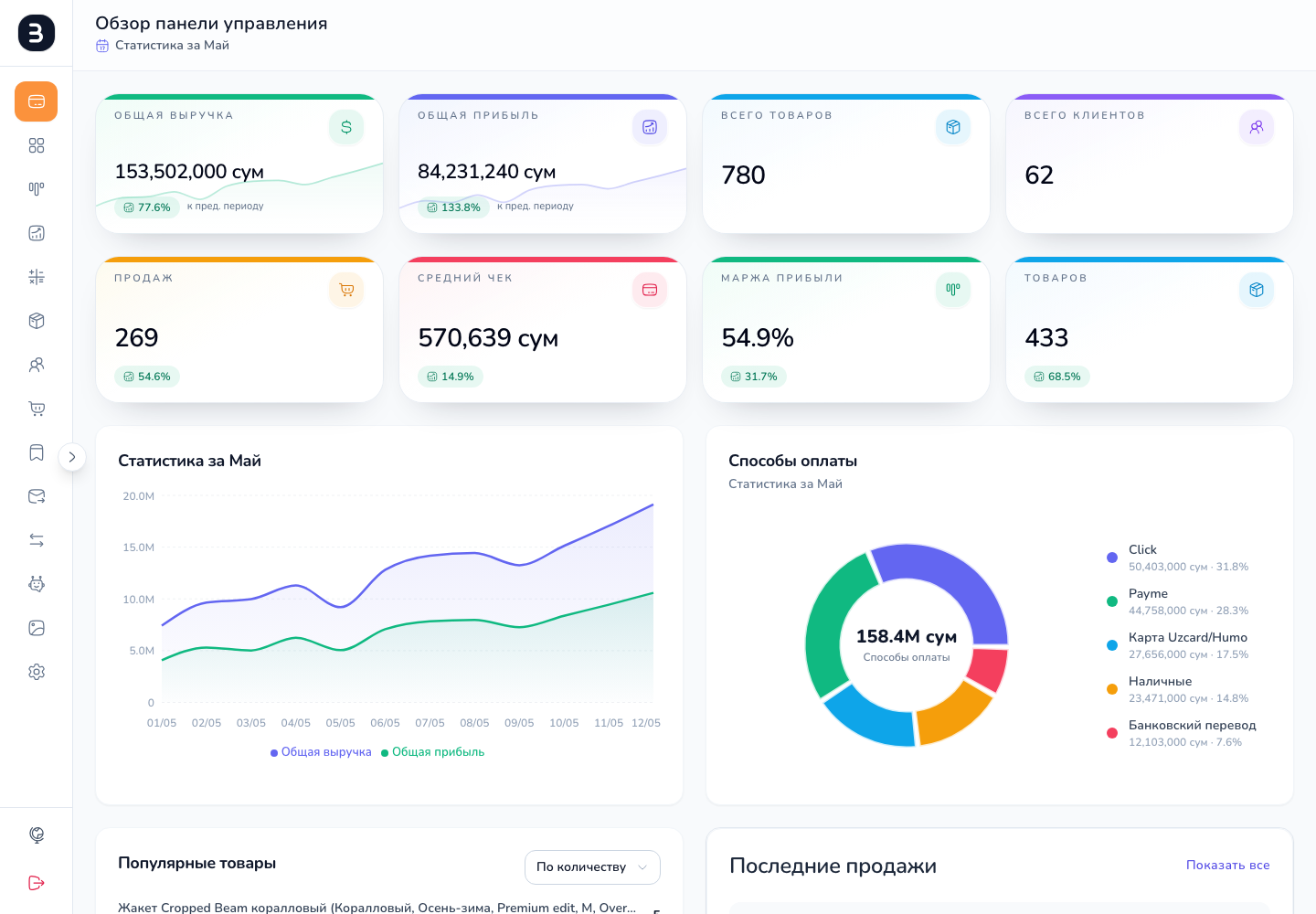Screen dimensions: 1316x914
Task: Click the 780 total products value
Action: (x=743, y=175)
